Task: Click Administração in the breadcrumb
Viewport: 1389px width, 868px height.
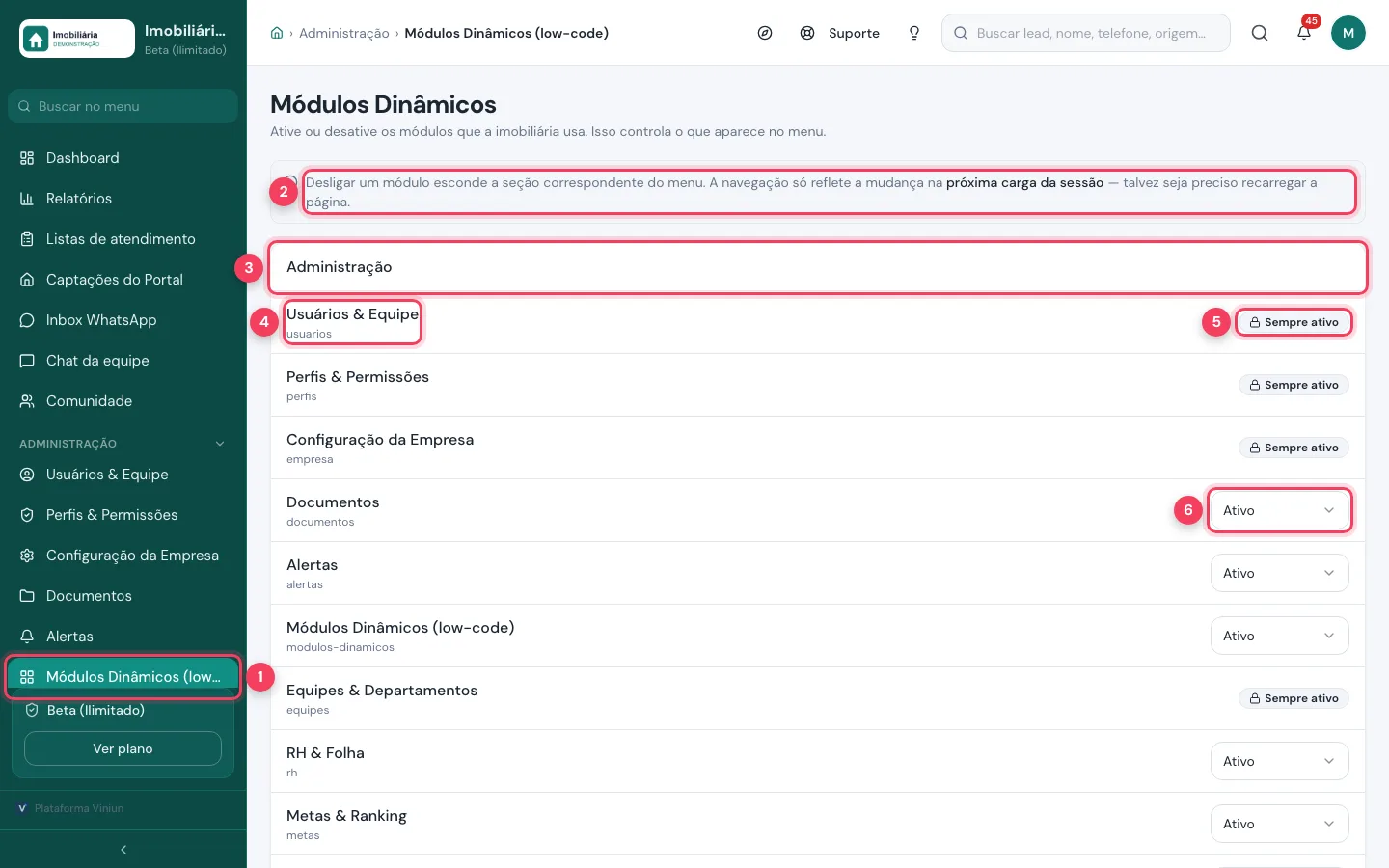Action: tap(344, 33)
